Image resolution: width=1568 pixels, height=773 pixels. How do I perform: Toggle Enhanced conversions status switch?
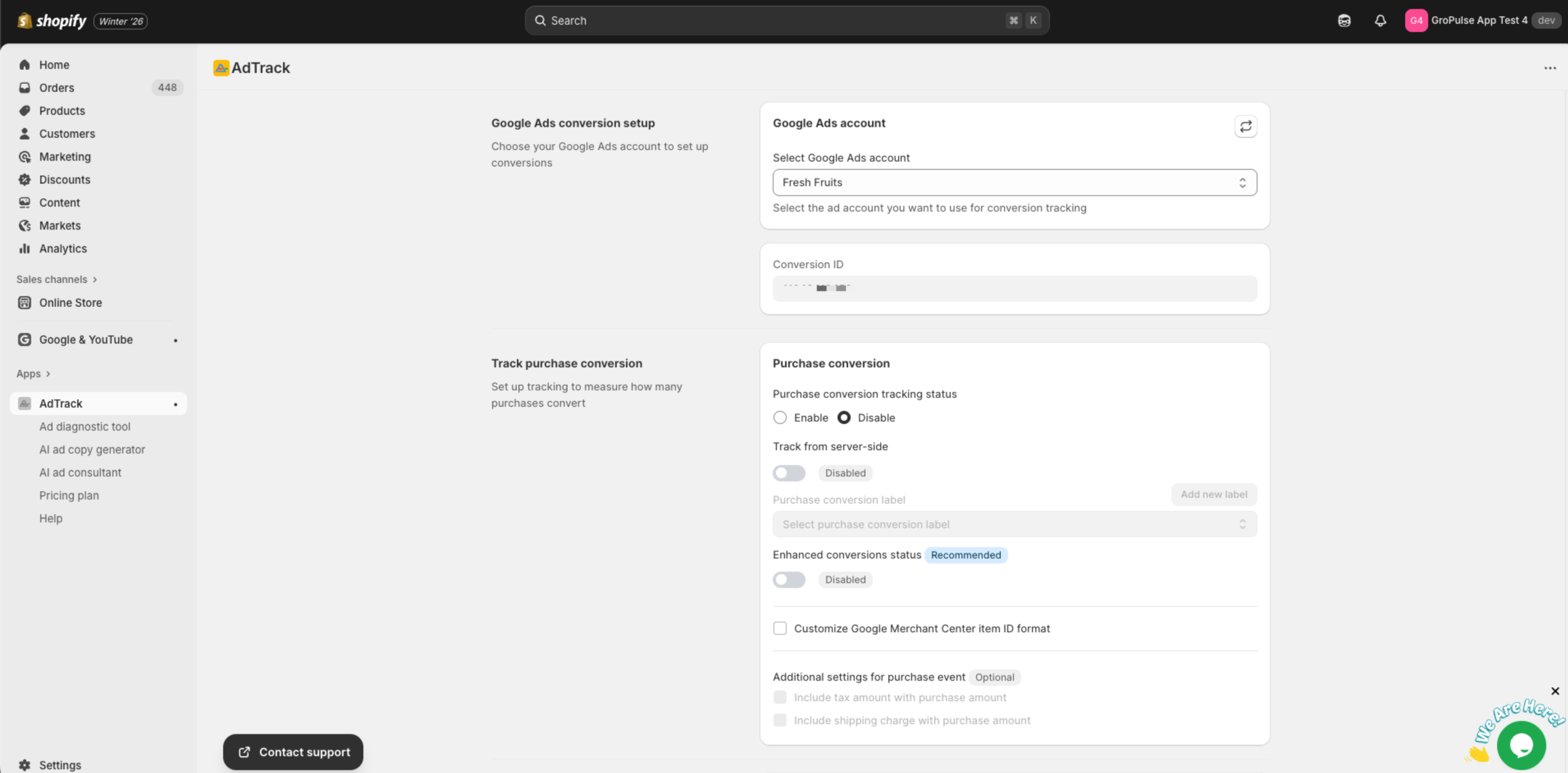(x=788, y=579)
